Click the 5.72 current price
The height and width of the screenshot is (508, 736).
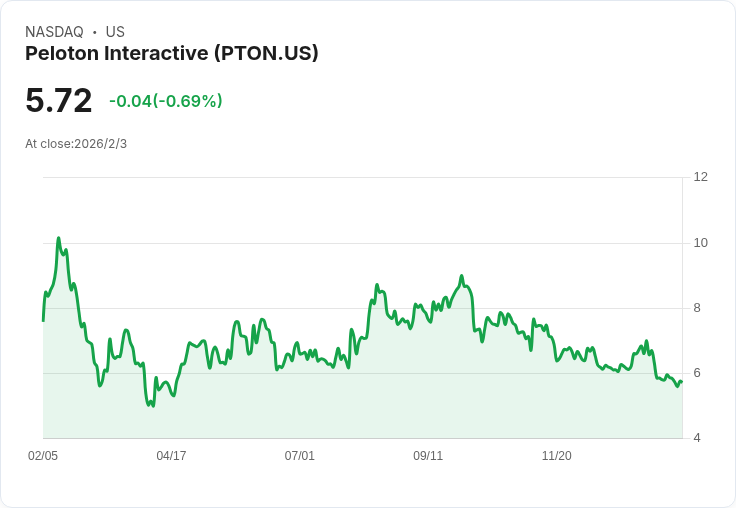coord(59,101)
